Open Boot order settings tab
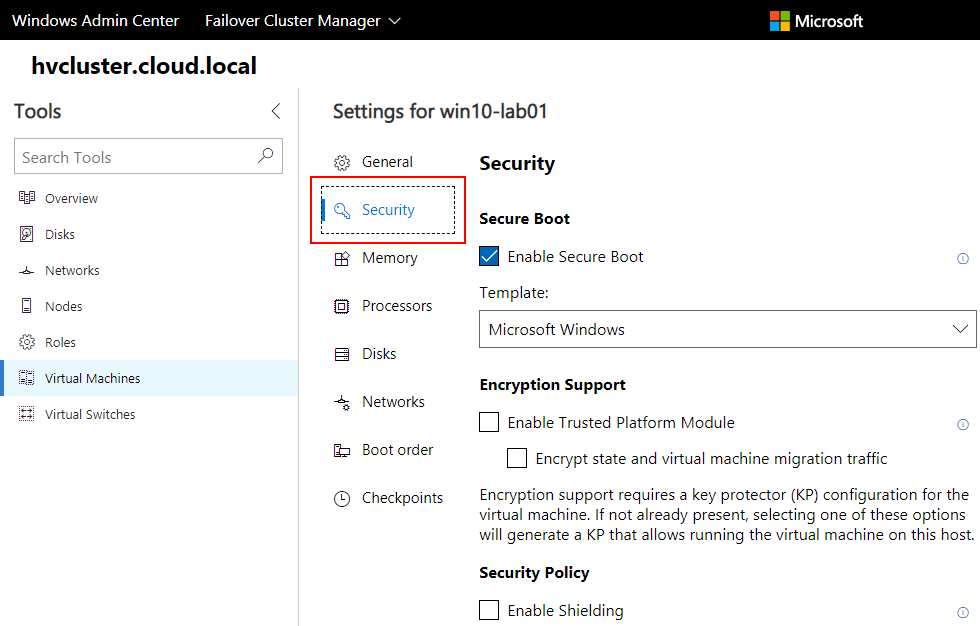This screenshot has height=626, width=980. 396,450
